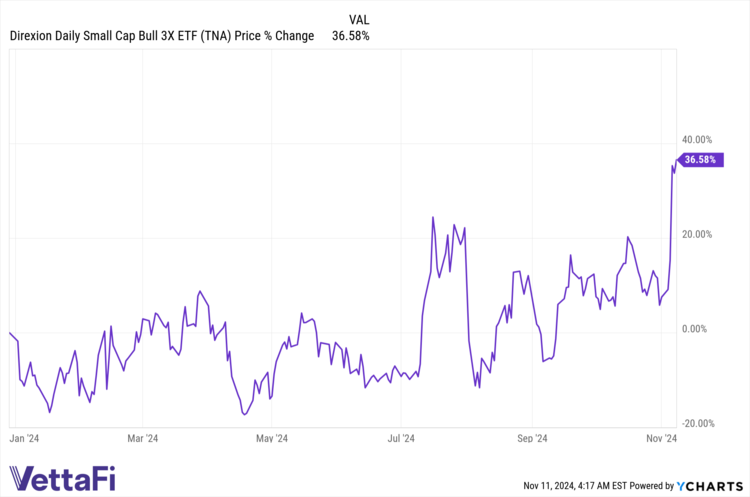Select the Sep '24 x-axis label
The height and width of the screenshot is (497, 750).
pyautogui.click(x=532, y=438)
